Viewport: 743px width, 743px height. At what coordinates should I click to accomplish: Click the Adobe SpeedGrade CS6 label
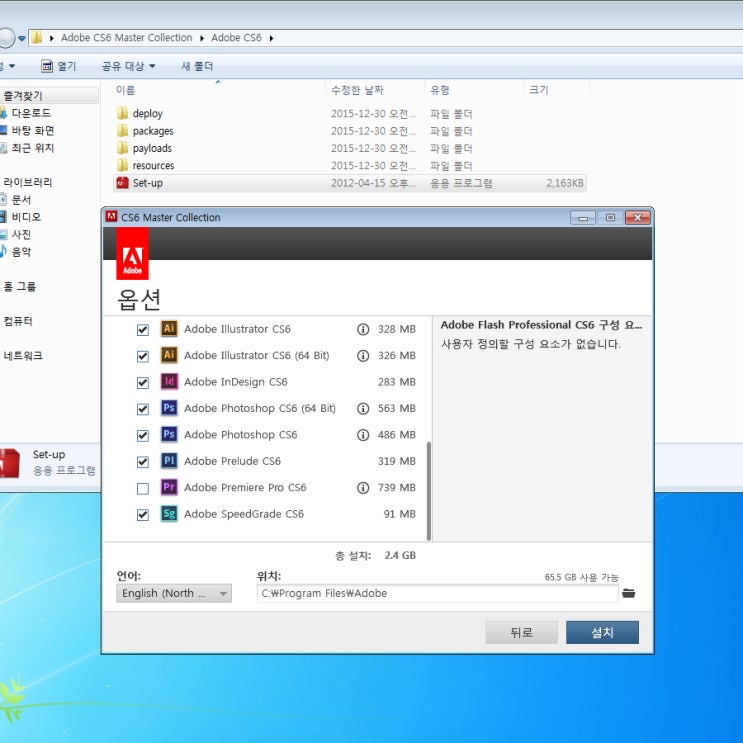click(244, 514)
